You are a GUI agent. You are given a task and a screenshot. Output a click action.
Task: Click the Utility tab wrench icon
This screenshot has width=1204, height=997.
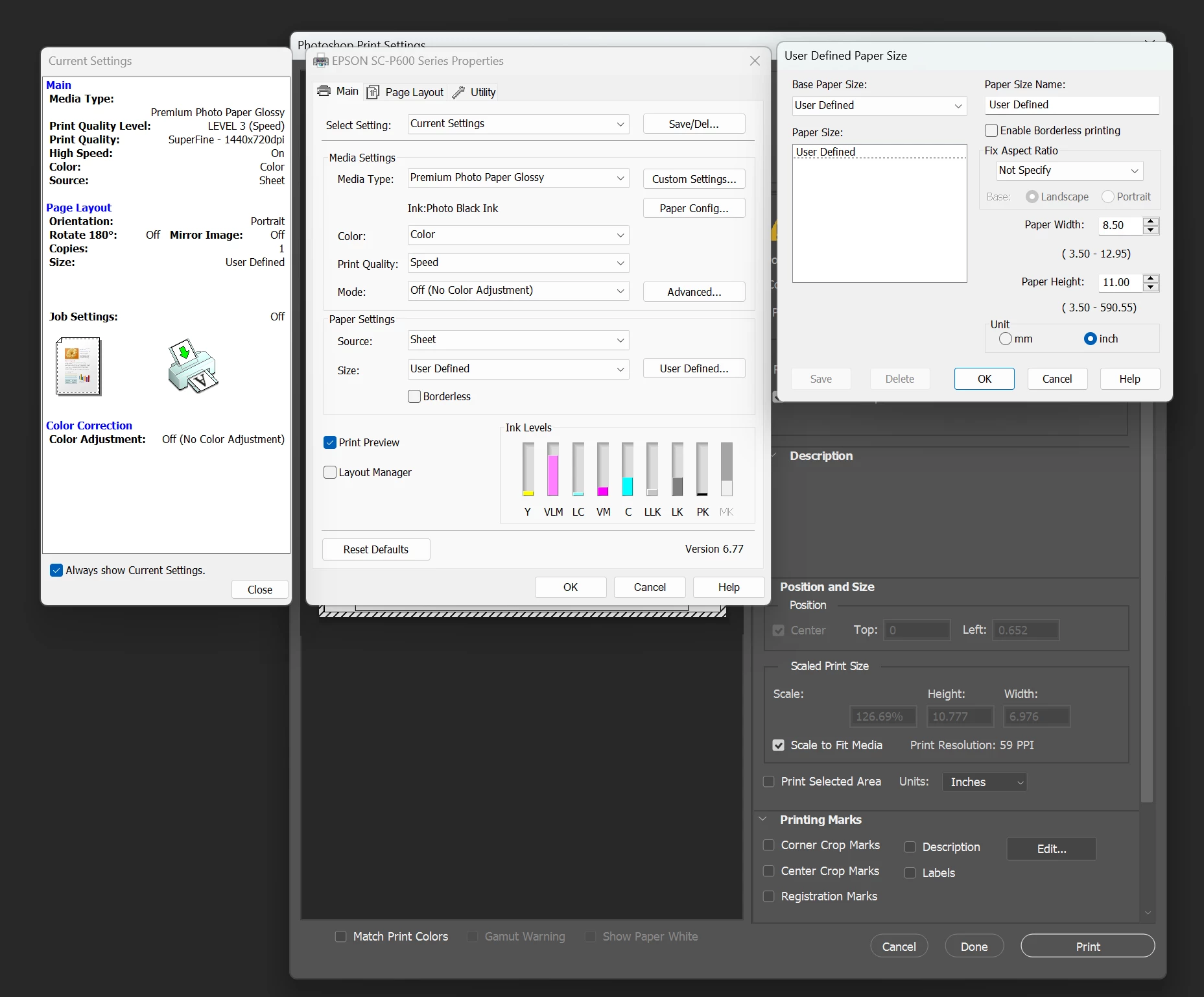(458, 92)
